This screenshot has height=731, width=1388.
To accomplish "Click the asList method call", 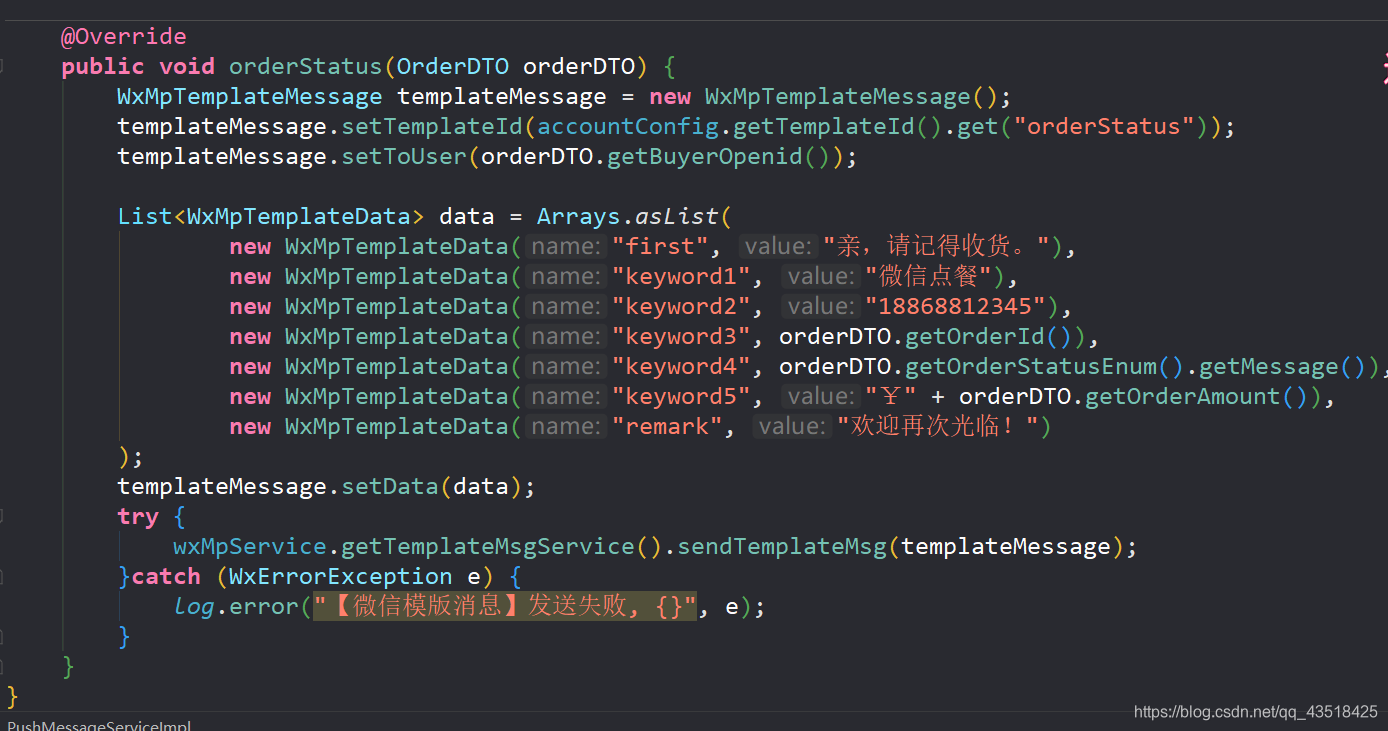I will coord(677,217).
